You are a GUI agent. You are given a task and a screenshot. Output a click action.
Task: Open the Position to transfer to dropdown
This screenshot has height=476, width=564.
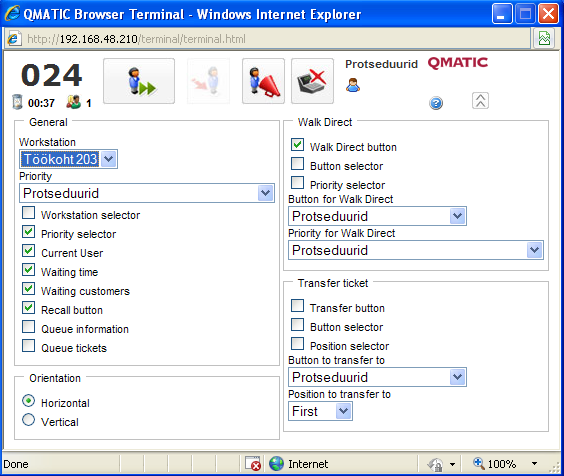tap(320, 411)
